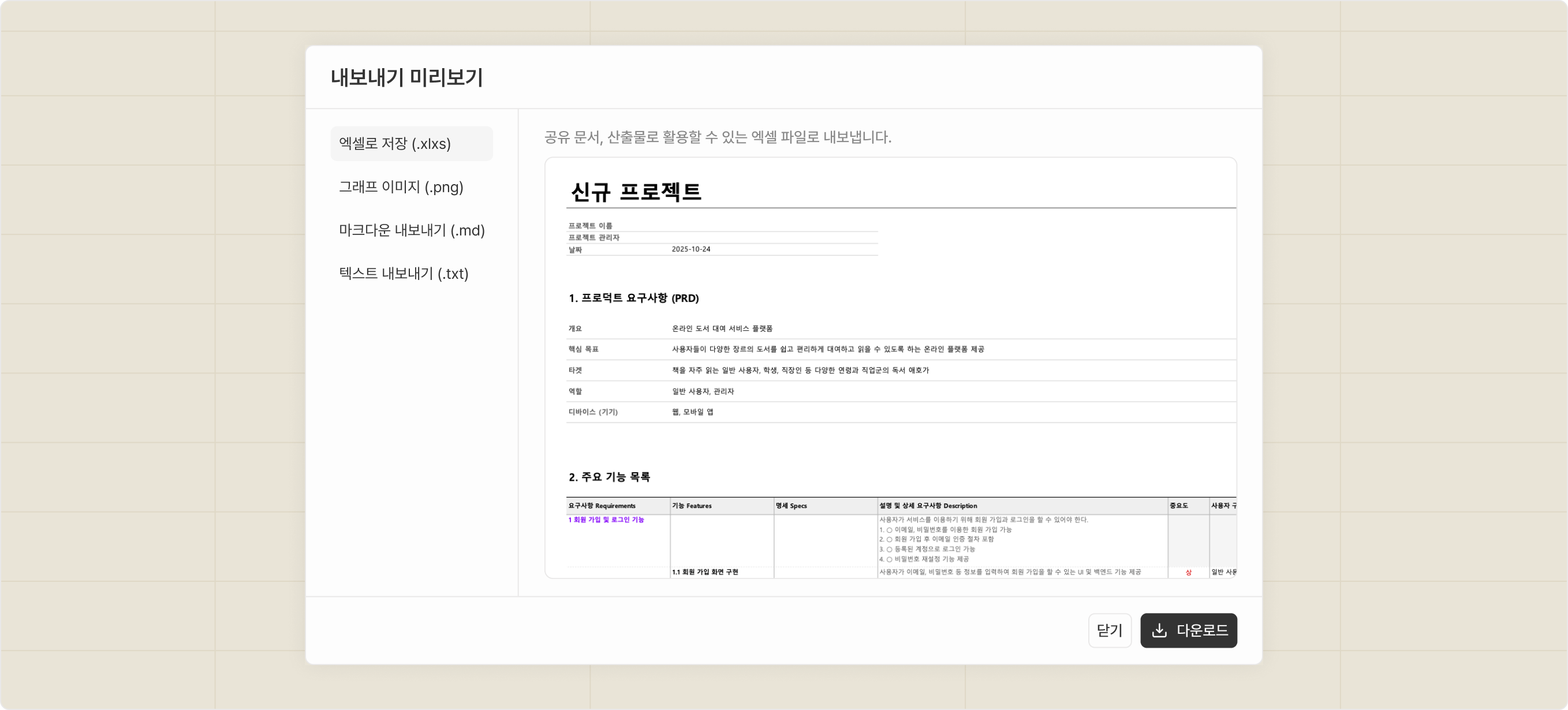Select 텍스트 내보내기 (.txt) from the sidebar
The image size is (1568, 710).
coord(404,274)
